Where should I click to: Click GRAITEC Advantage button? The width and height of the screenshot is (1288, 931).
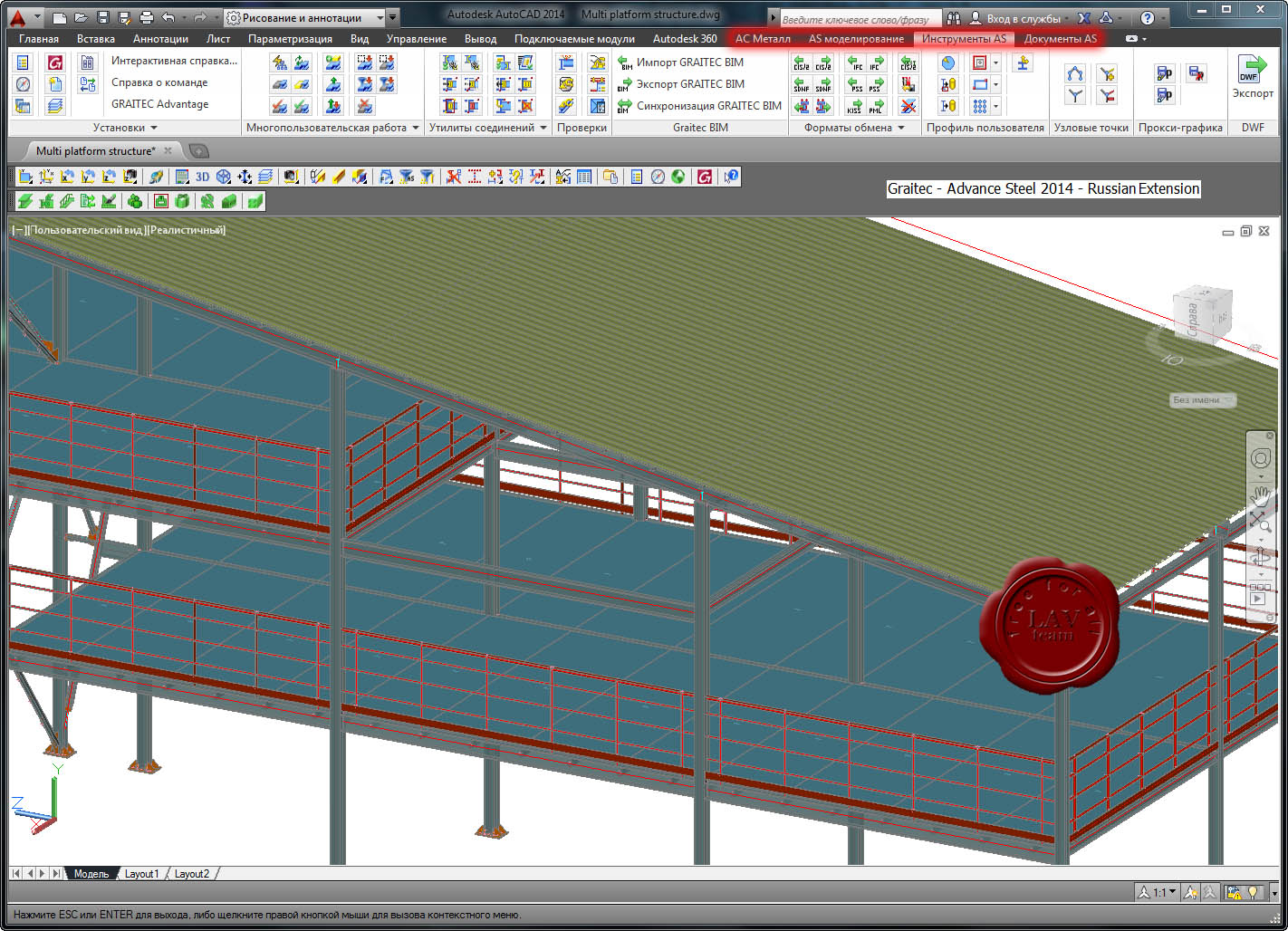159,104
